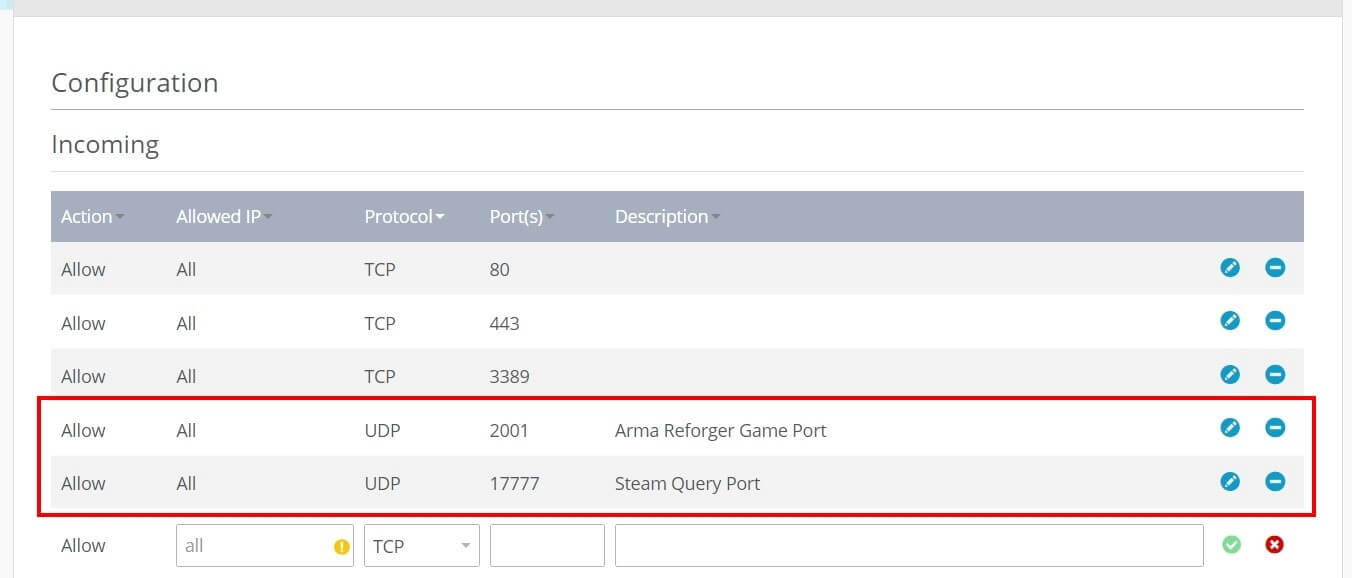Sort by Port(s) column header
The image size is (1352, 578).
[x=522, y=217]
